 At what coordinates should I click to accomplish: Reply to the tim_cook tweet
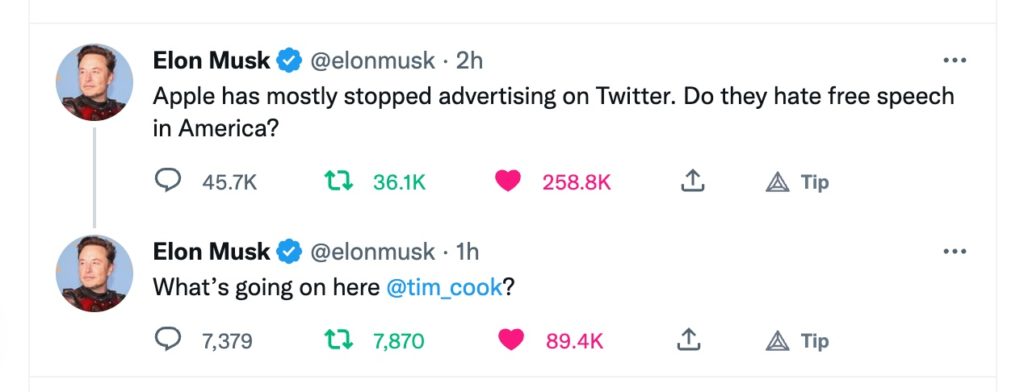[x=168, y=340]
